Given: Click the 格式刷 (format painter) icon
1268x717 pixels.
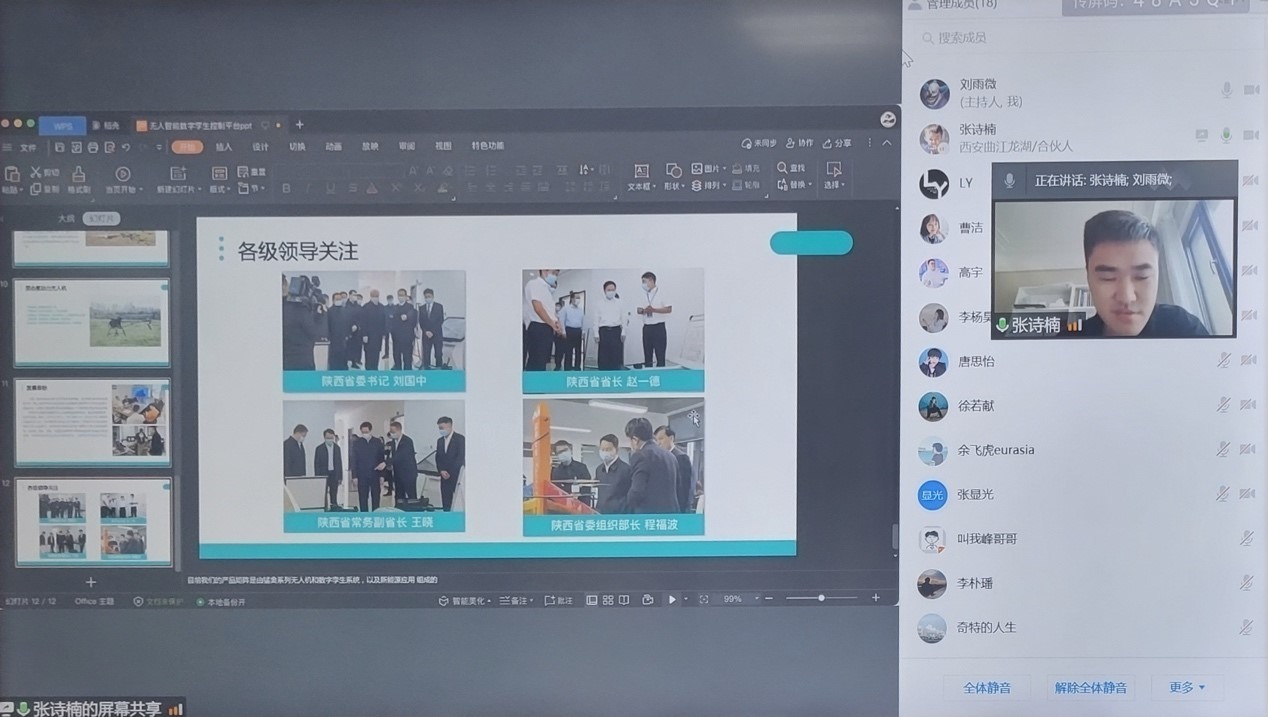Looking at the screenshot, I should (x=78, y=175).
